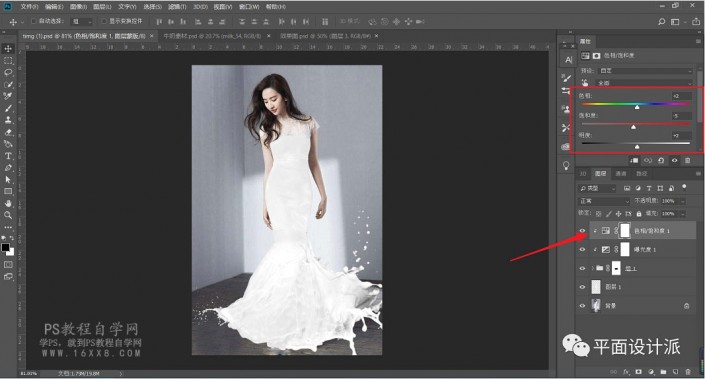Hide the 色相/饱和度 1 layer
This screenshot has height=379, width=705.
(582, 231)
